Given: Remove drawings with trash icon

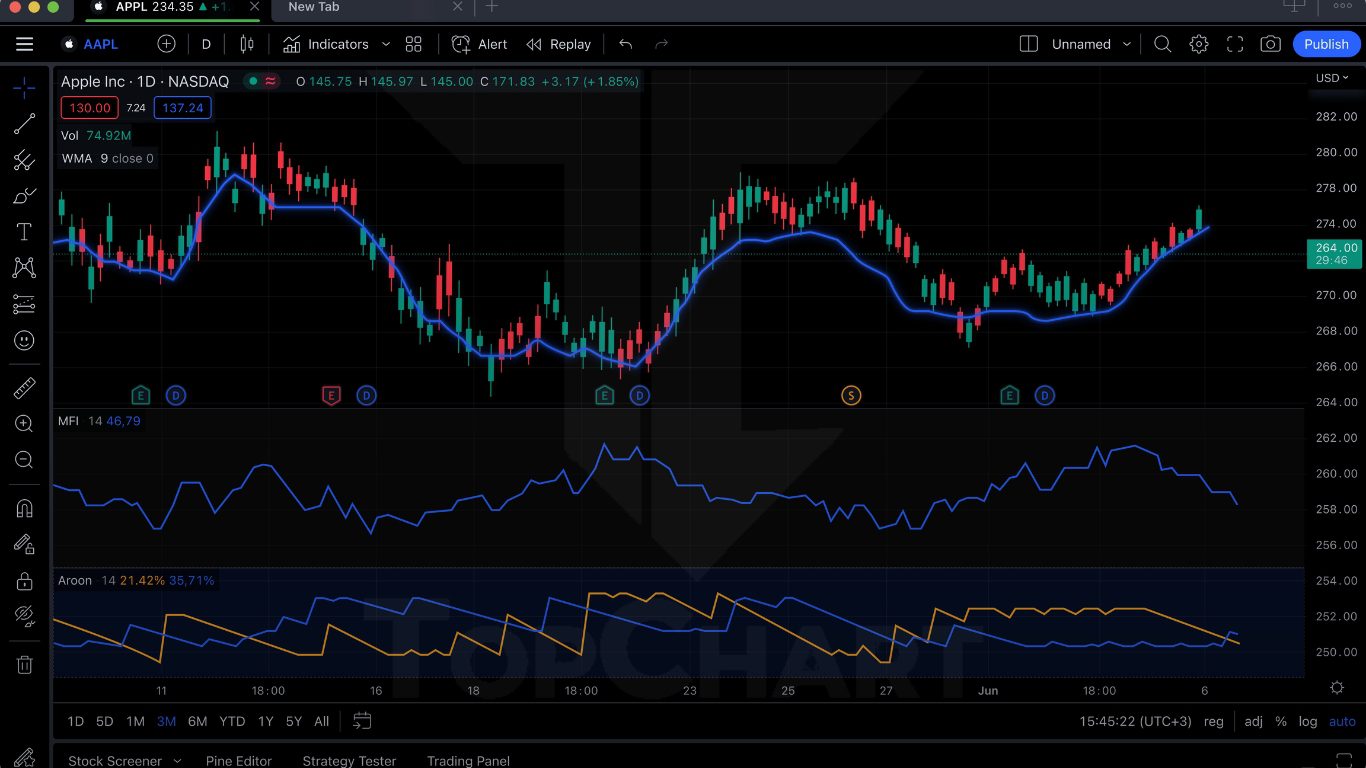Looking at the screenshot, I should (x=24, y=664).
